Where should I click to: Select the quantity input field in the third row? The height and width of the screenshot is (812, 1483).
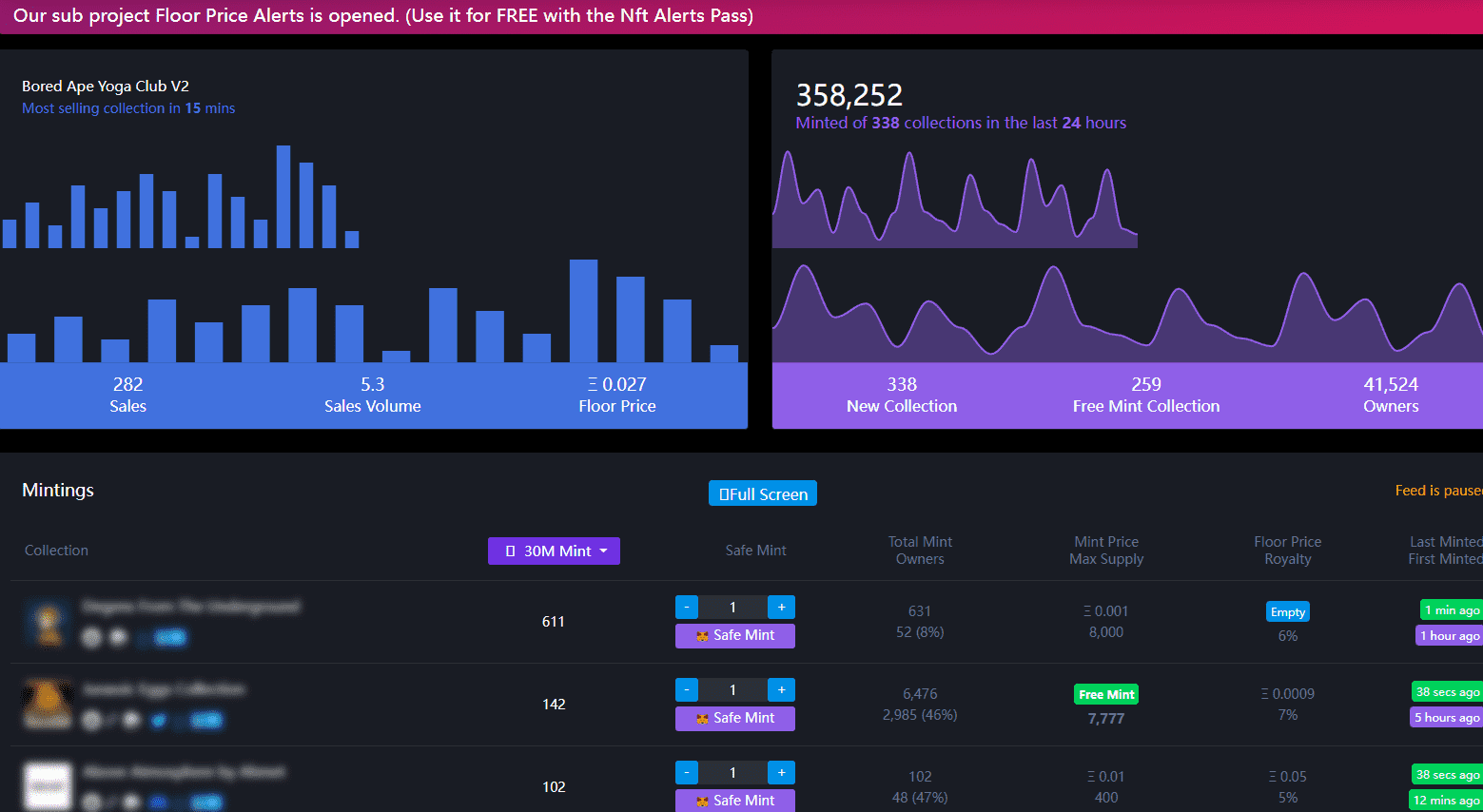[733, 772]
